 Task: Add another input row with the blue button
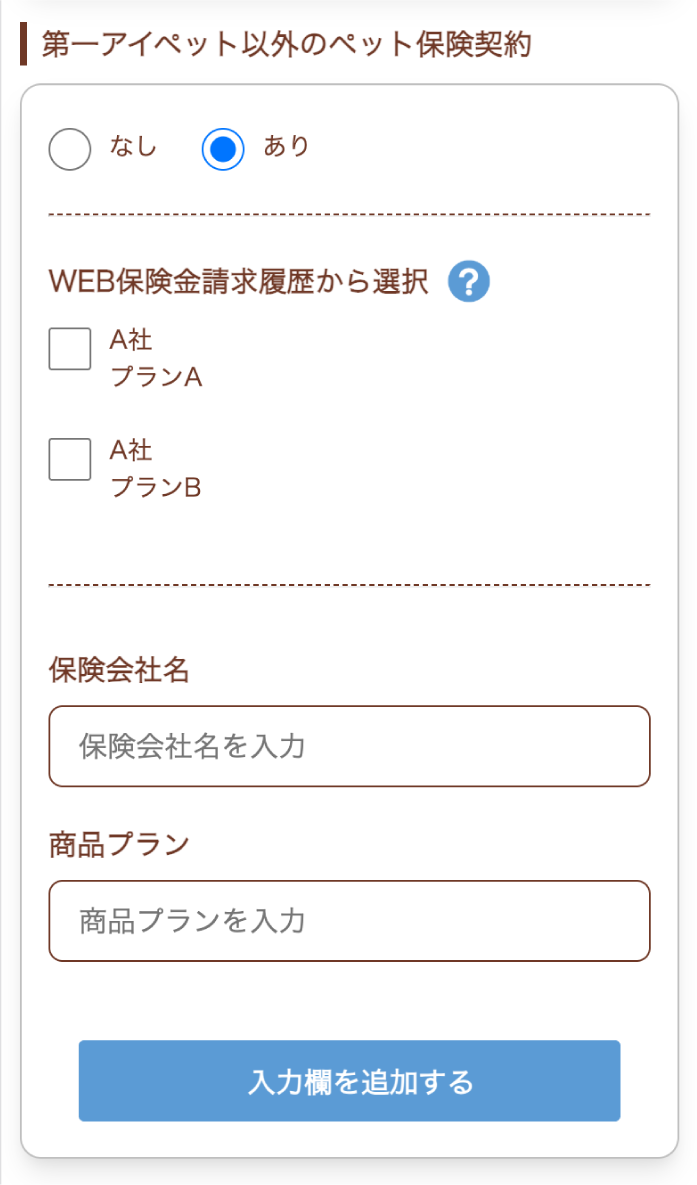coord(348,1081)
